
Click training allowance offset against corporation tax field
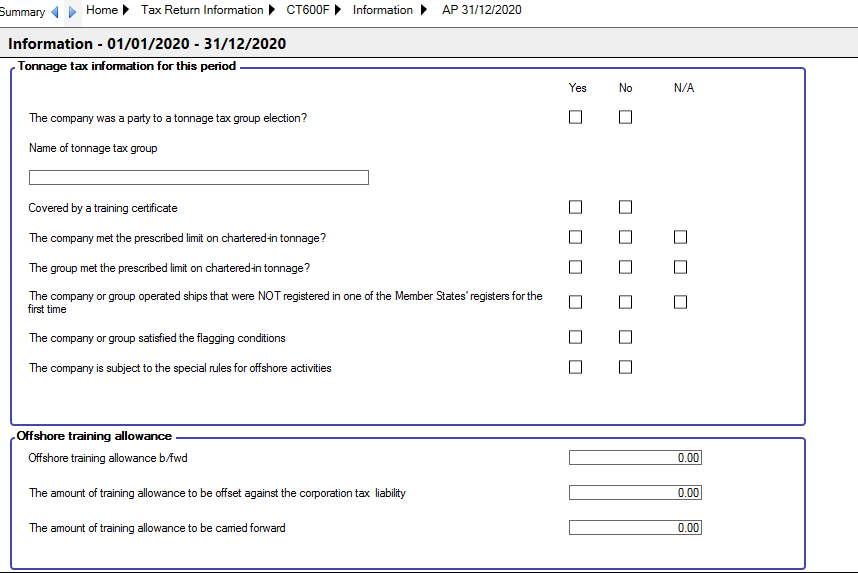click(x=635, y=493)
